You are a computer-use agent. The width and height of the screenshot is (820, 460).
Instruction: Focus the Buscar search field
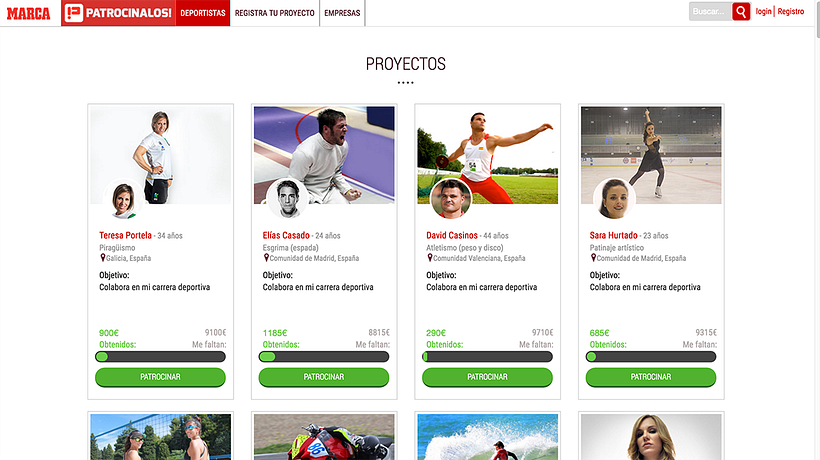[x=710, y=12]
